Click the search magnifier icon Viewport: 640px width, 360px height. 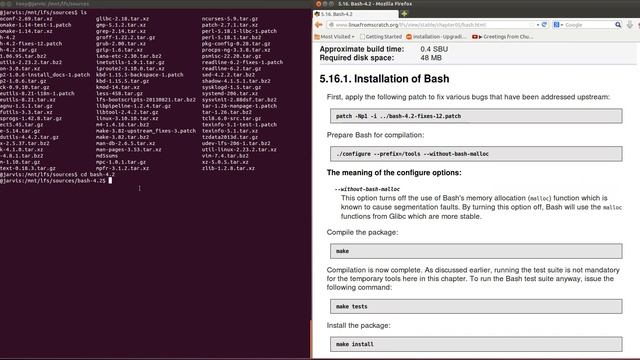tap(618, 25)
